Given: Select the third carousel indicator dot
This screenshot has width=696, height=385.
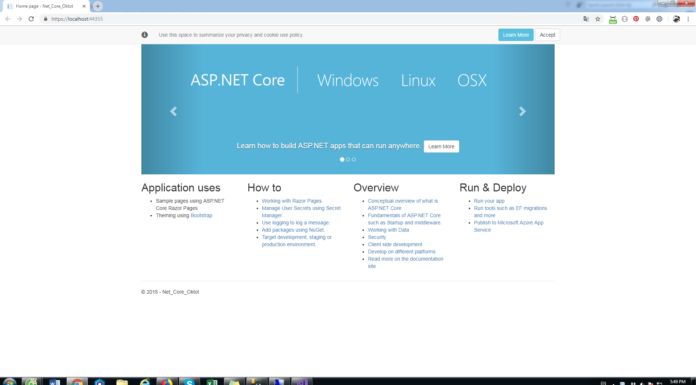Looking at the screenshot, I should [x=354, y=159].
